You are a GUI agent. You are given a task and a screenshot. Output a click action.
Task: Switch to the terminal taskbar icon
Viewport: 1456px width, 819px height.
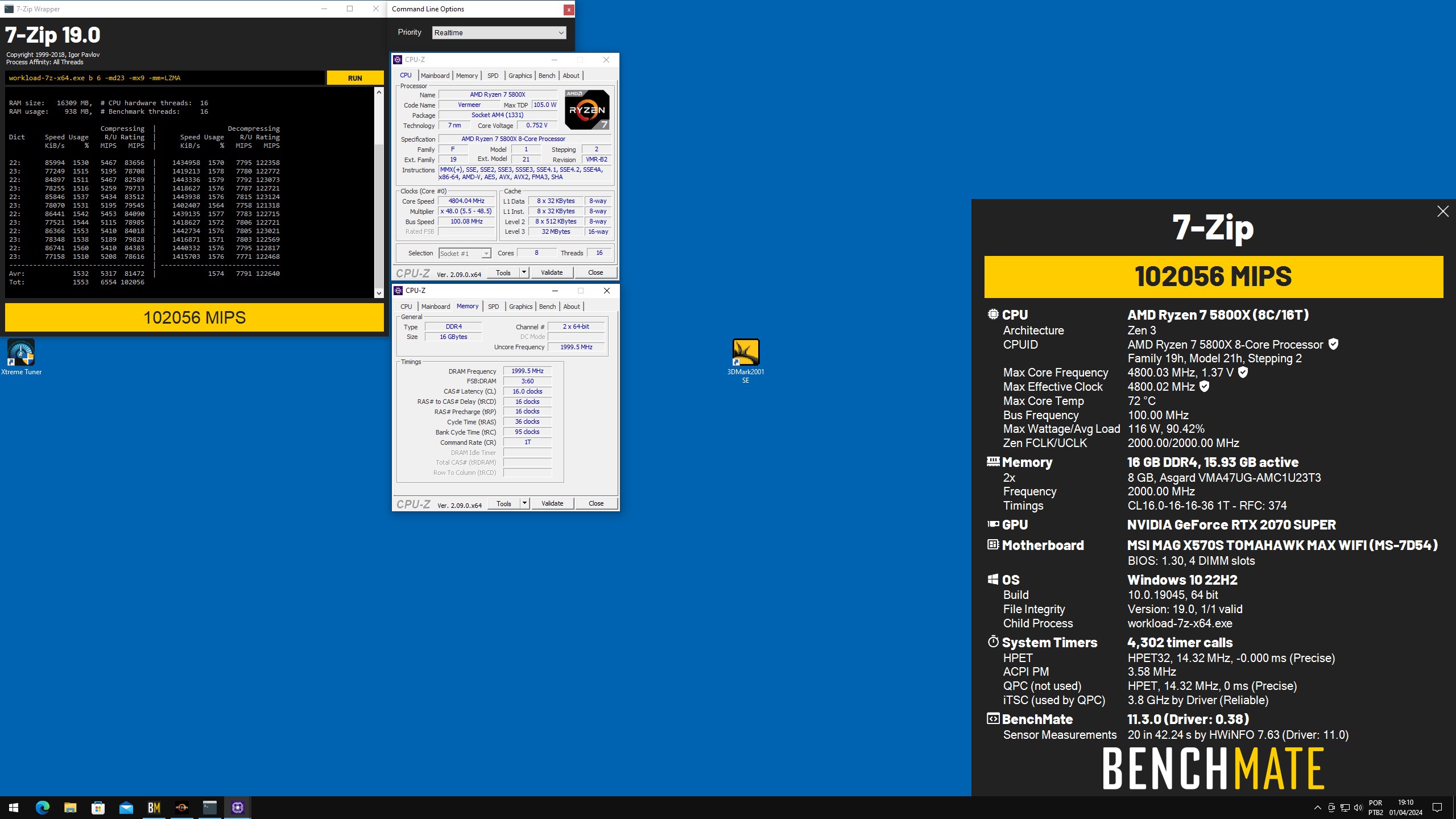[x=210, y=807]
